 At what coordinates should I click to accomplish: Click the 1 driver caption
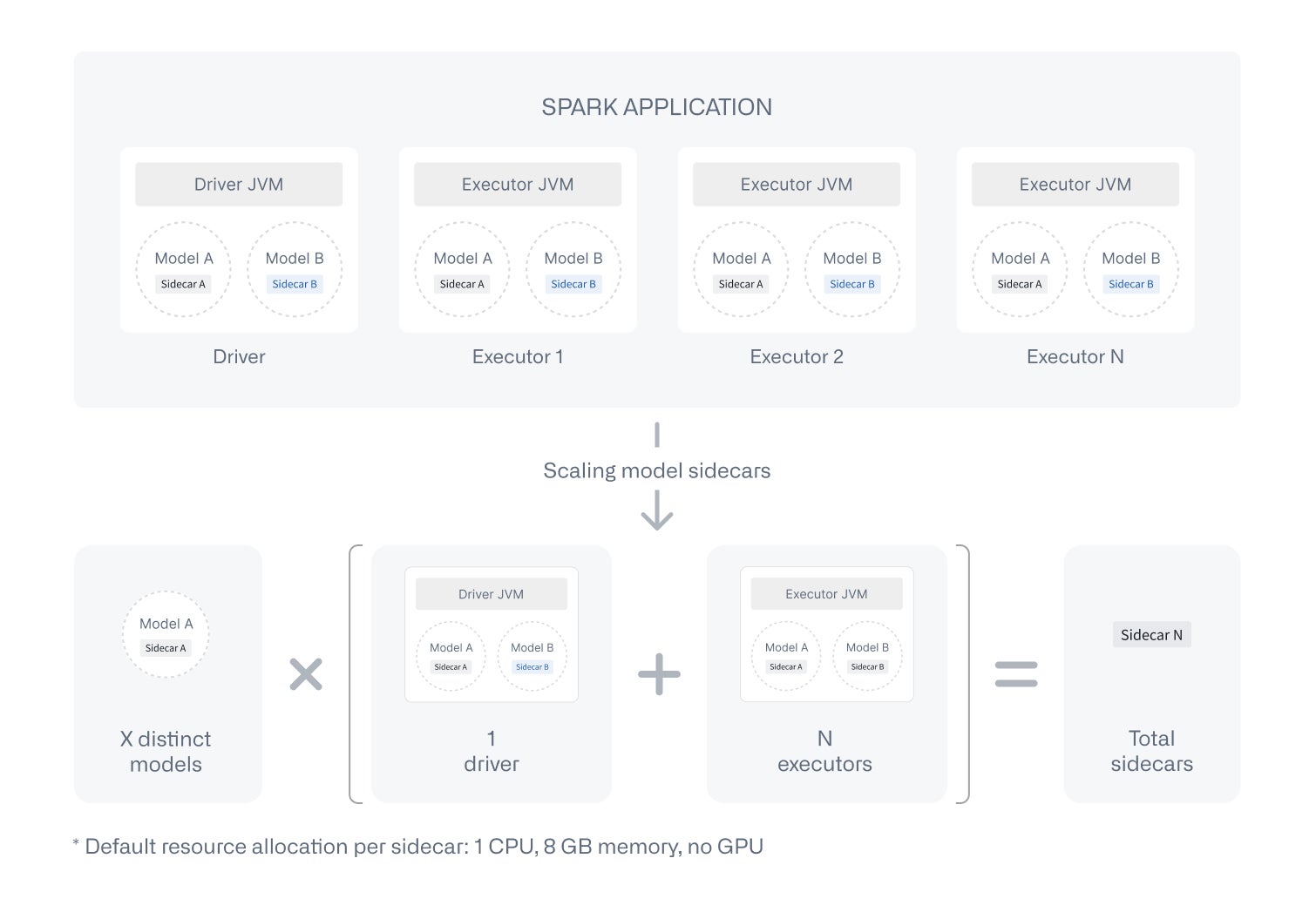[492, 751]
